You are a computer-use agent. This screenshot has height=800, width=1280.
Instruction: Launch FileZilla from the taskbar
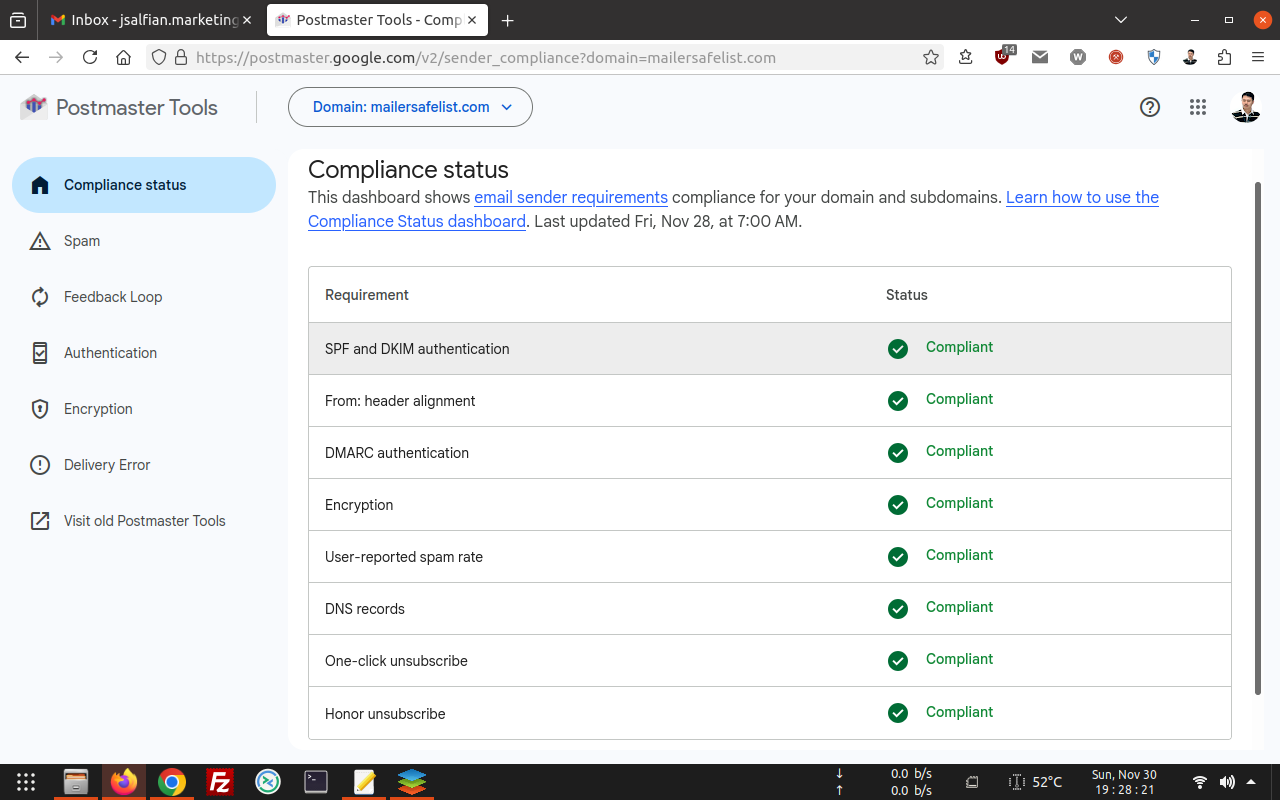pos(219,782)
